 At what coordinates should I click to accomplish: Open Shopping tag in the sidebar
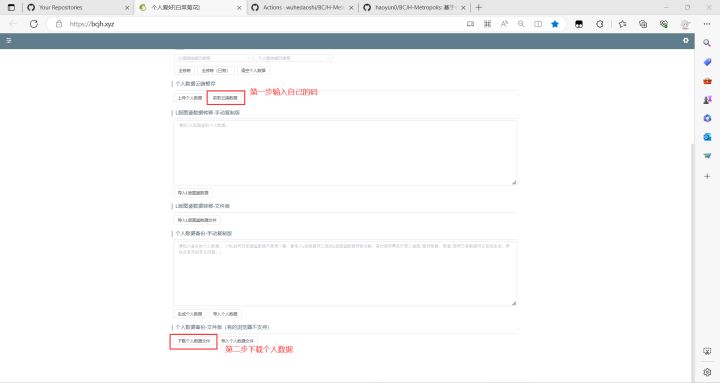click(x=707, y=62)
